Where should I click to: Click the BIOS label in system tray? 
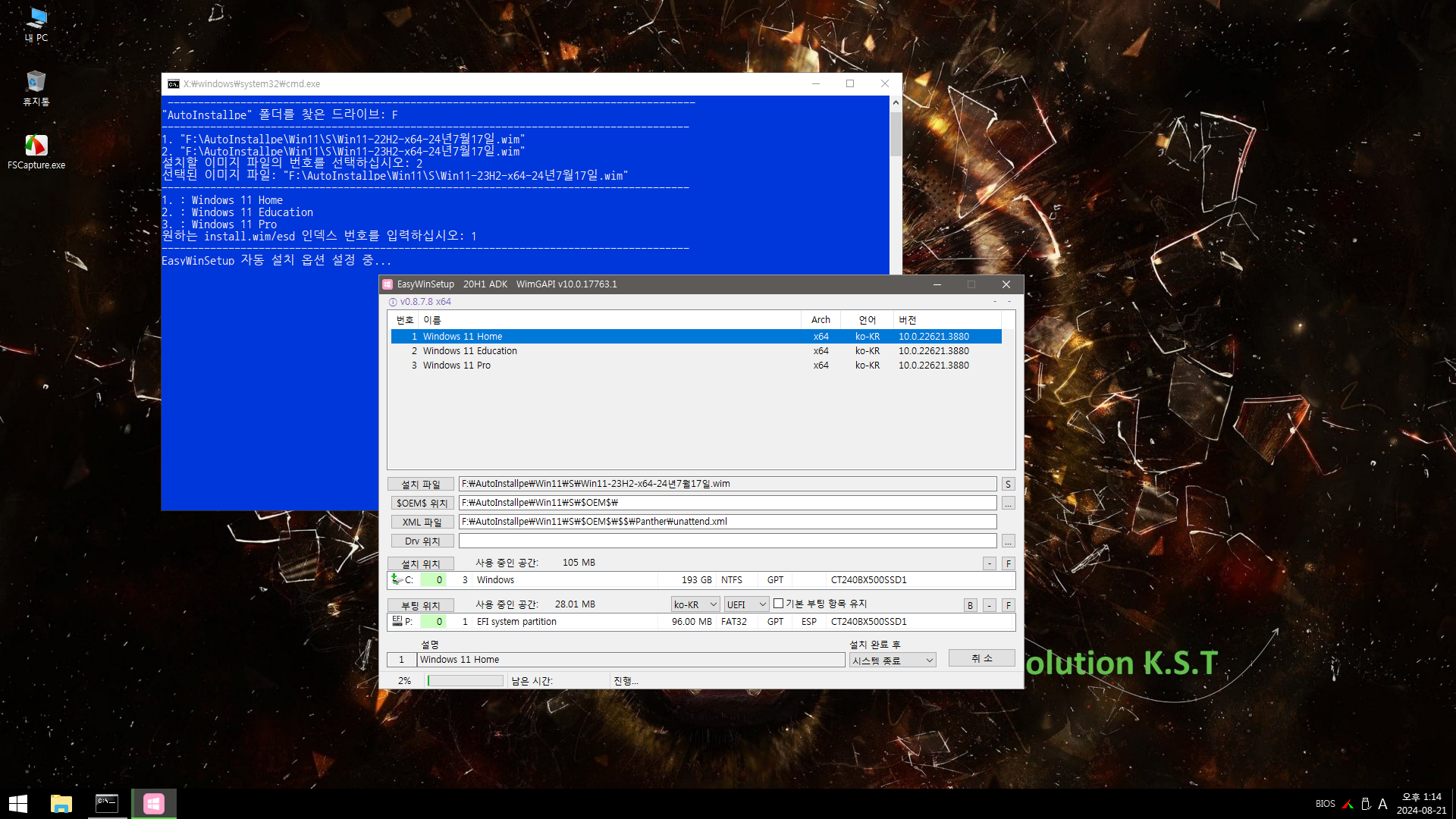pos(1325,804)
